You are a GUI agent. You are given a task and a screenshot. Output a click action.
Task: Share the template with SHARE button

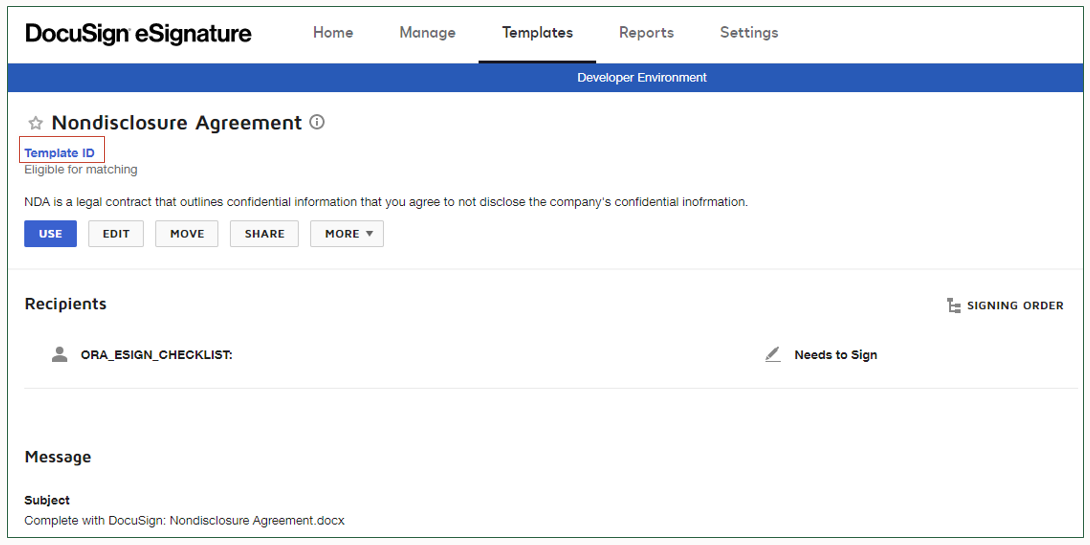tap(264, 234)
